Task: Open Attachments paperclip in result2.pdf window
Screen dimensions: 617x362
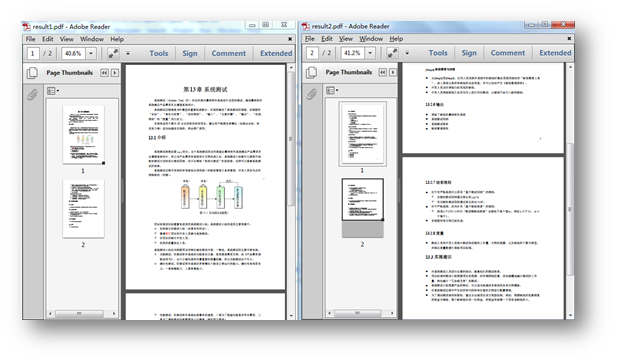Action: 311,94
